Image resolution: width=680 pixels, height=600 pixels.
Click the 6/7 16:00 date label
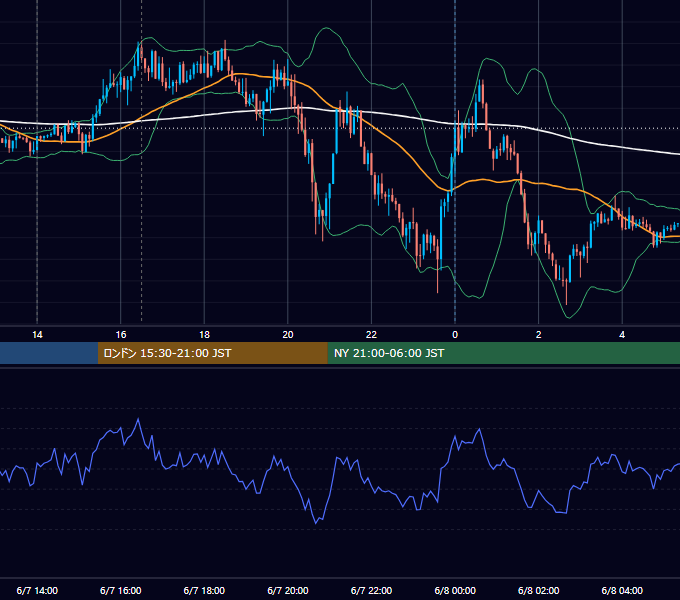coord(121,590)
